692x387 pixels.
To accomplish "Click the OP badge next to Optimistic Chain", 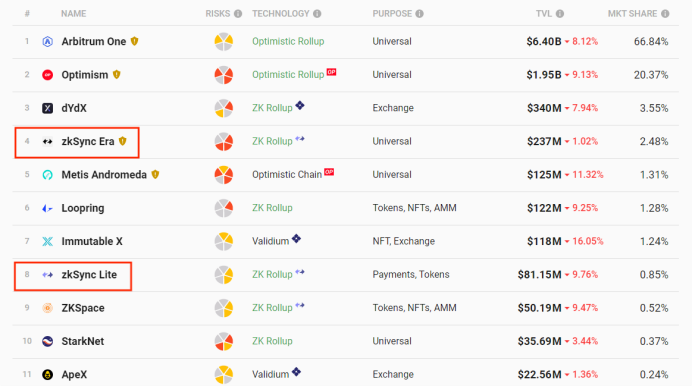I will (x=329, y=172).
